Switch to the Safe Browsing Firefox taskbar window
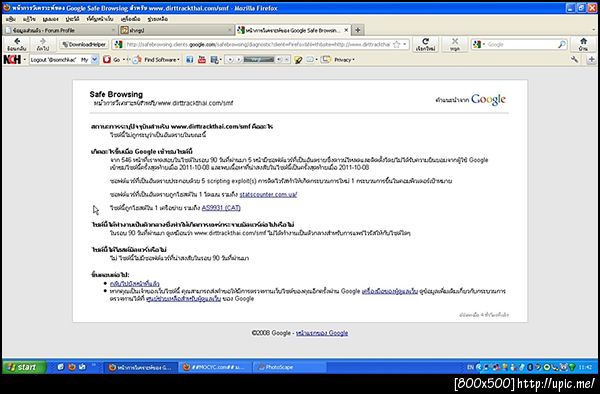 pyautogui.click(x=141, y=367)
